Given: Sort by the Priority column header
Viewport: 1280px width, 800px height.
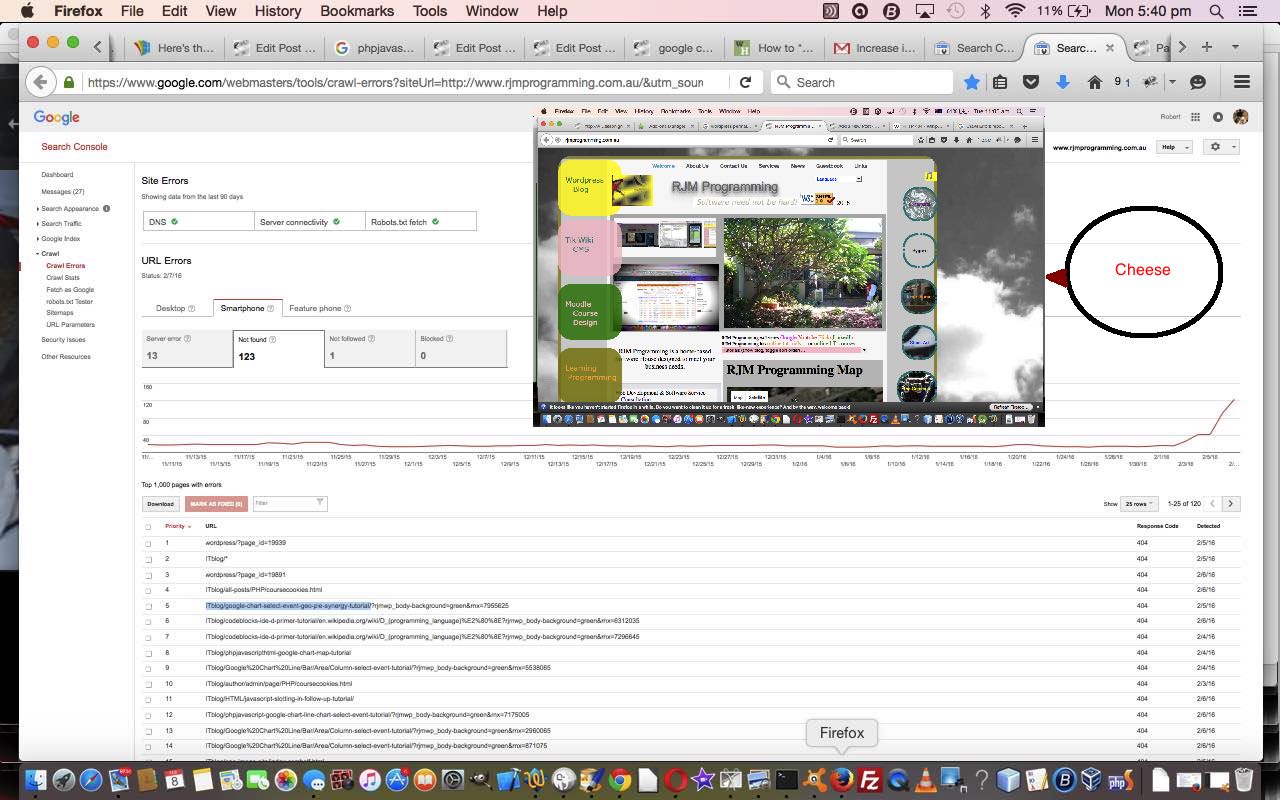Looking at the screenshot, I should [x=177, y=526].
